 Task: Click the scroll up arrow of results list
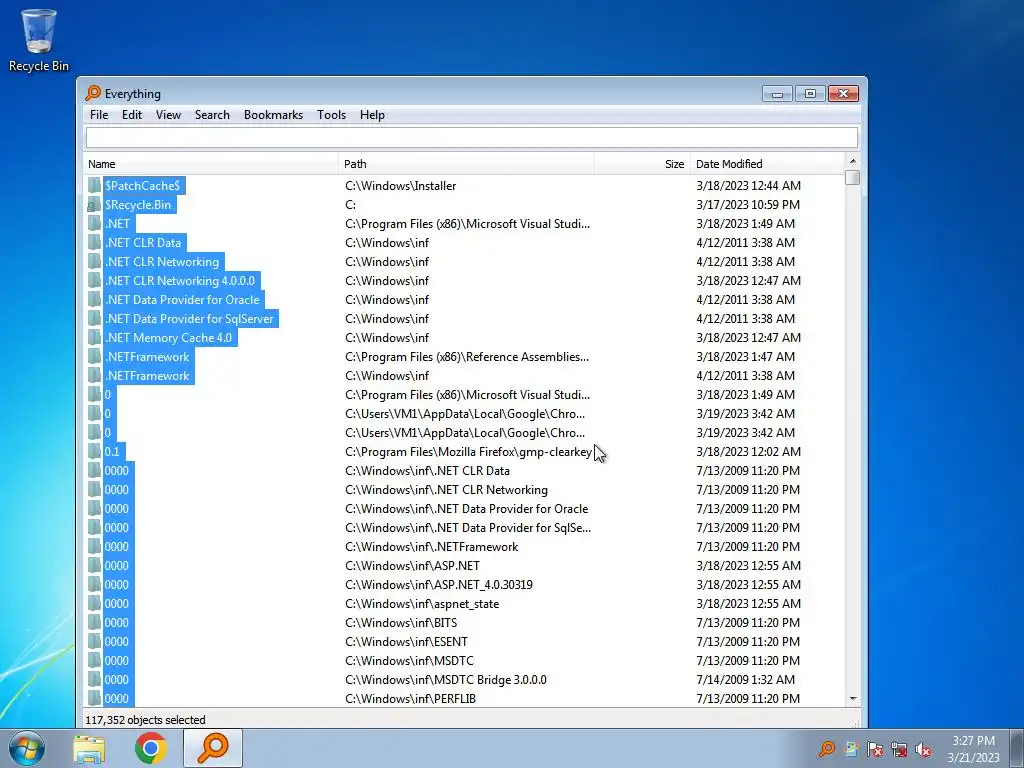pos(852,161)
